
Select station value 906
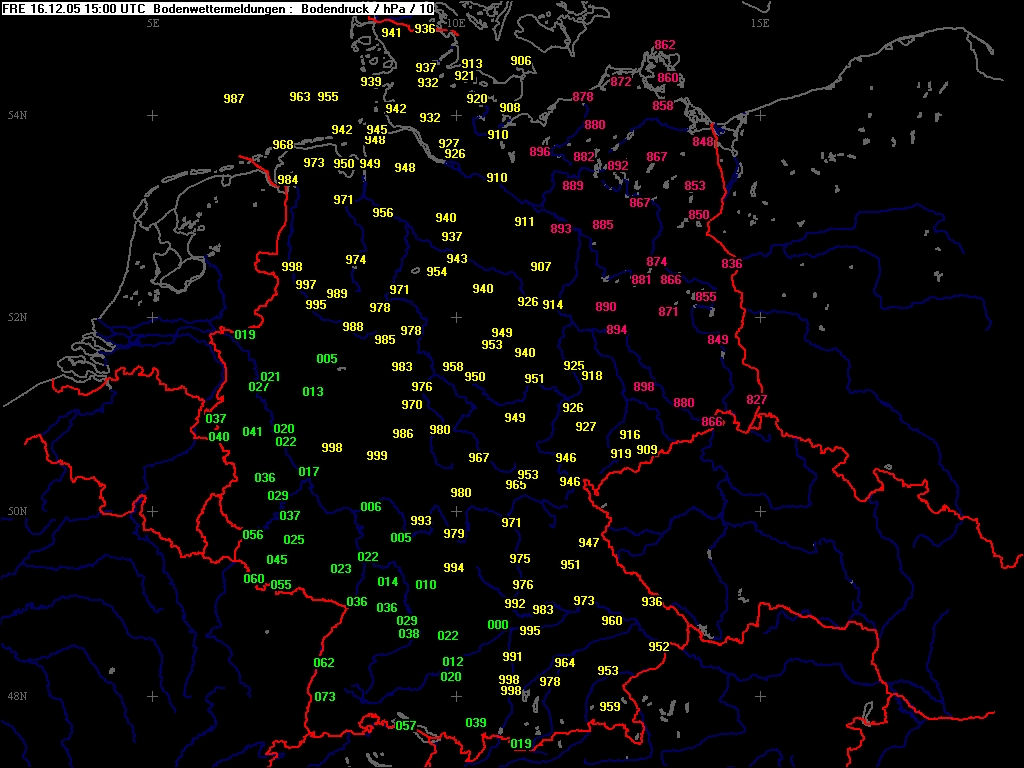click(x=520, y=61)
